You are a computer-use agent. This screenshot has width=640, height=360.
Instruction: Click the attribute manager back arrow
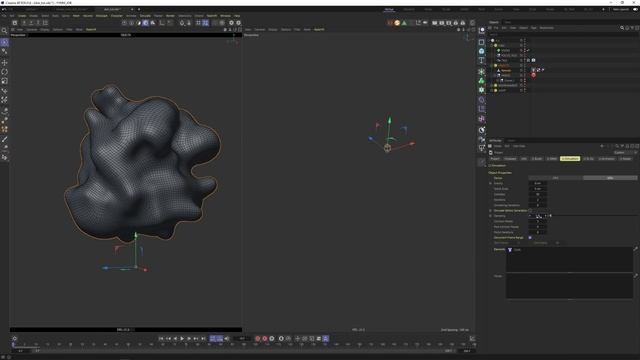602,146
